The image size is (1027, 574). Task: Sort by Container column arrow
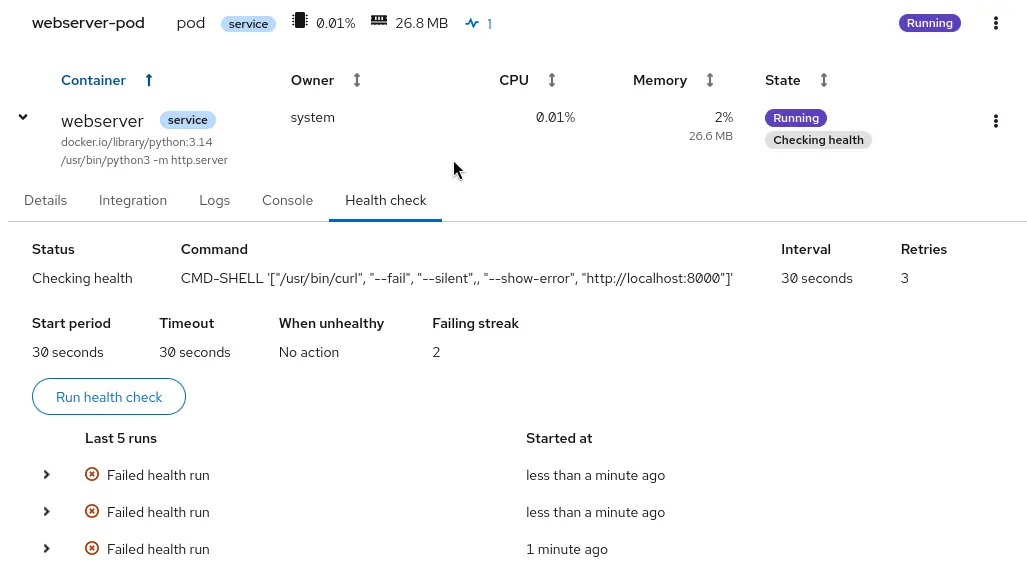pos(149,80)
